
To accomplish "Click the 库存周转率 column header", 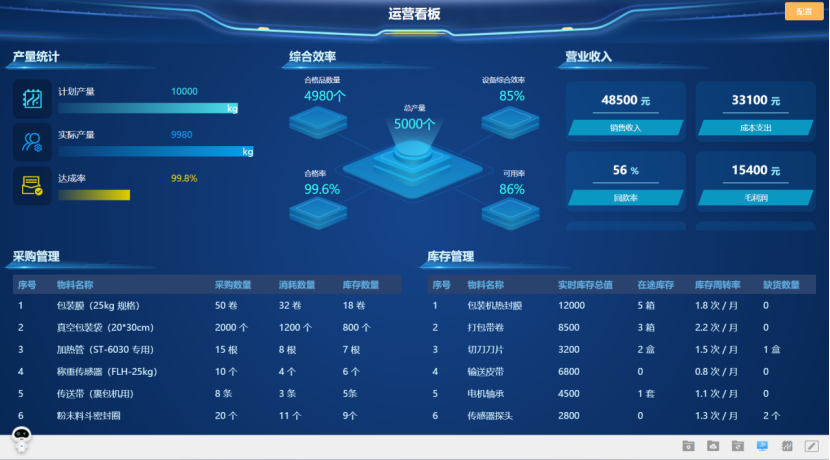I will pyautogui.click(x=716, y=285).
